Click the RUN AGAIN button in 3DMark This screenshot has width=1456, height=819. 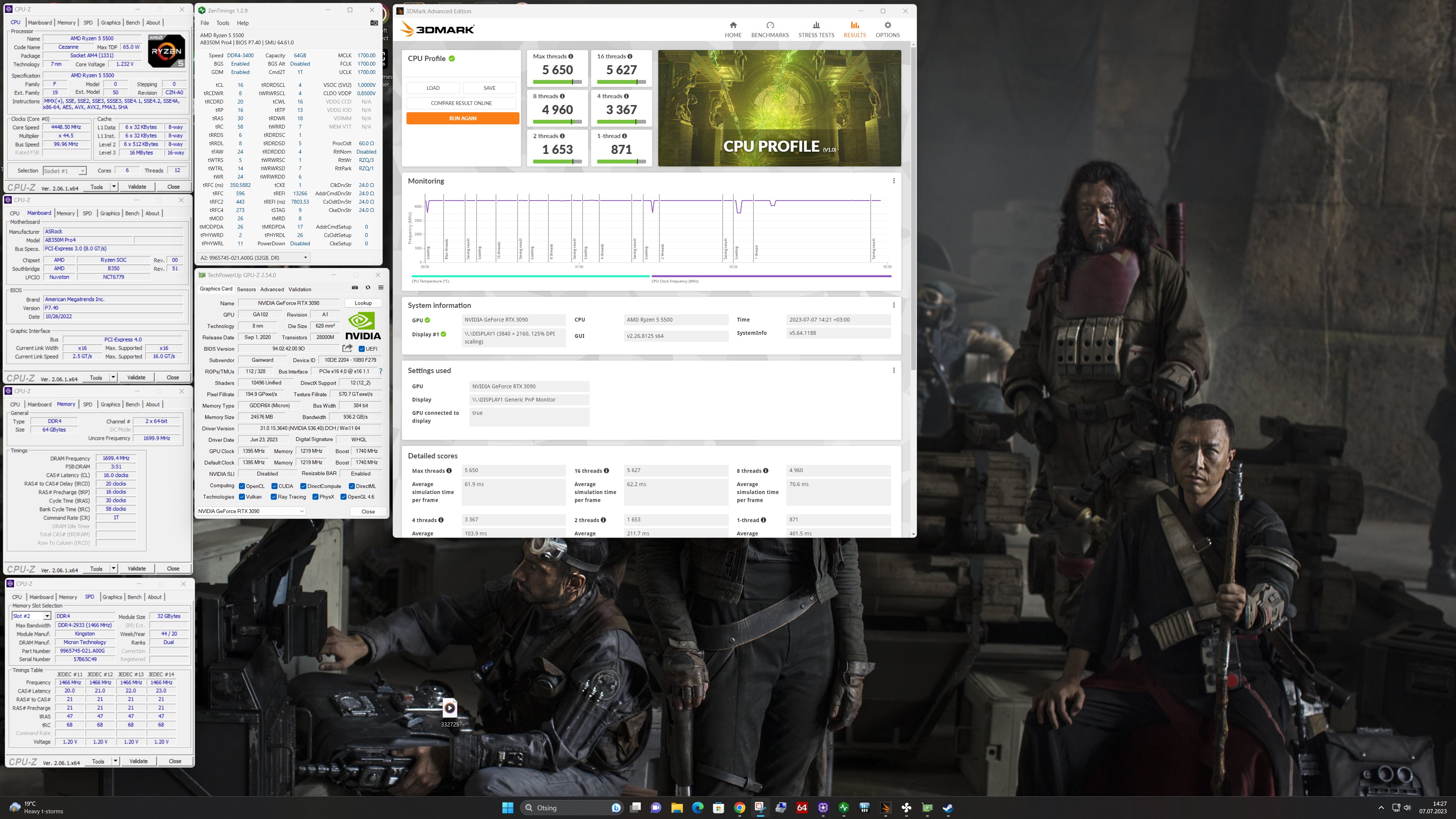point(462,118)
